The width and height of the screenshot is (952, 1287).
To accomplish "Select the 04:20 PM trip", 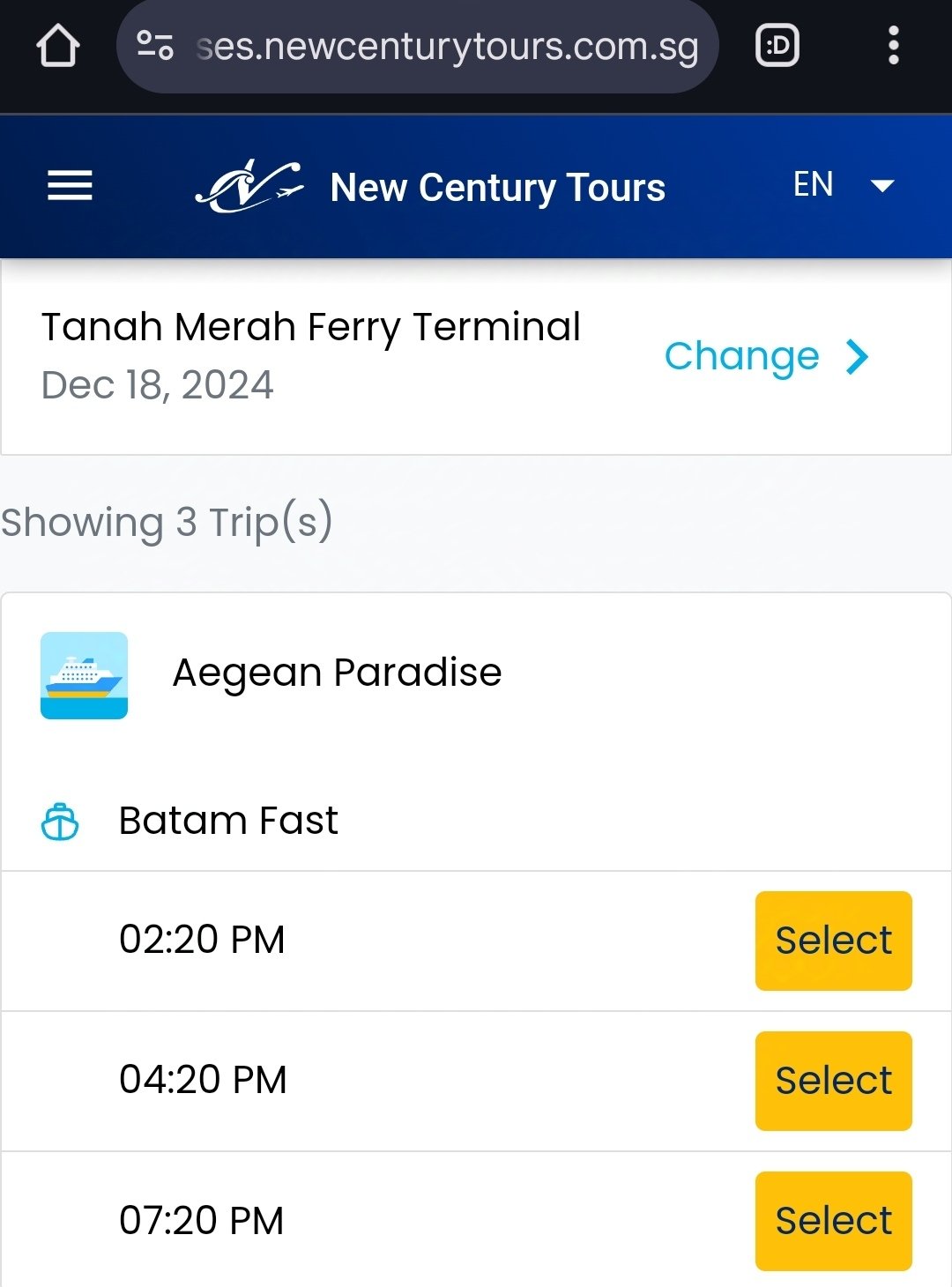I will click(833, 1081).
